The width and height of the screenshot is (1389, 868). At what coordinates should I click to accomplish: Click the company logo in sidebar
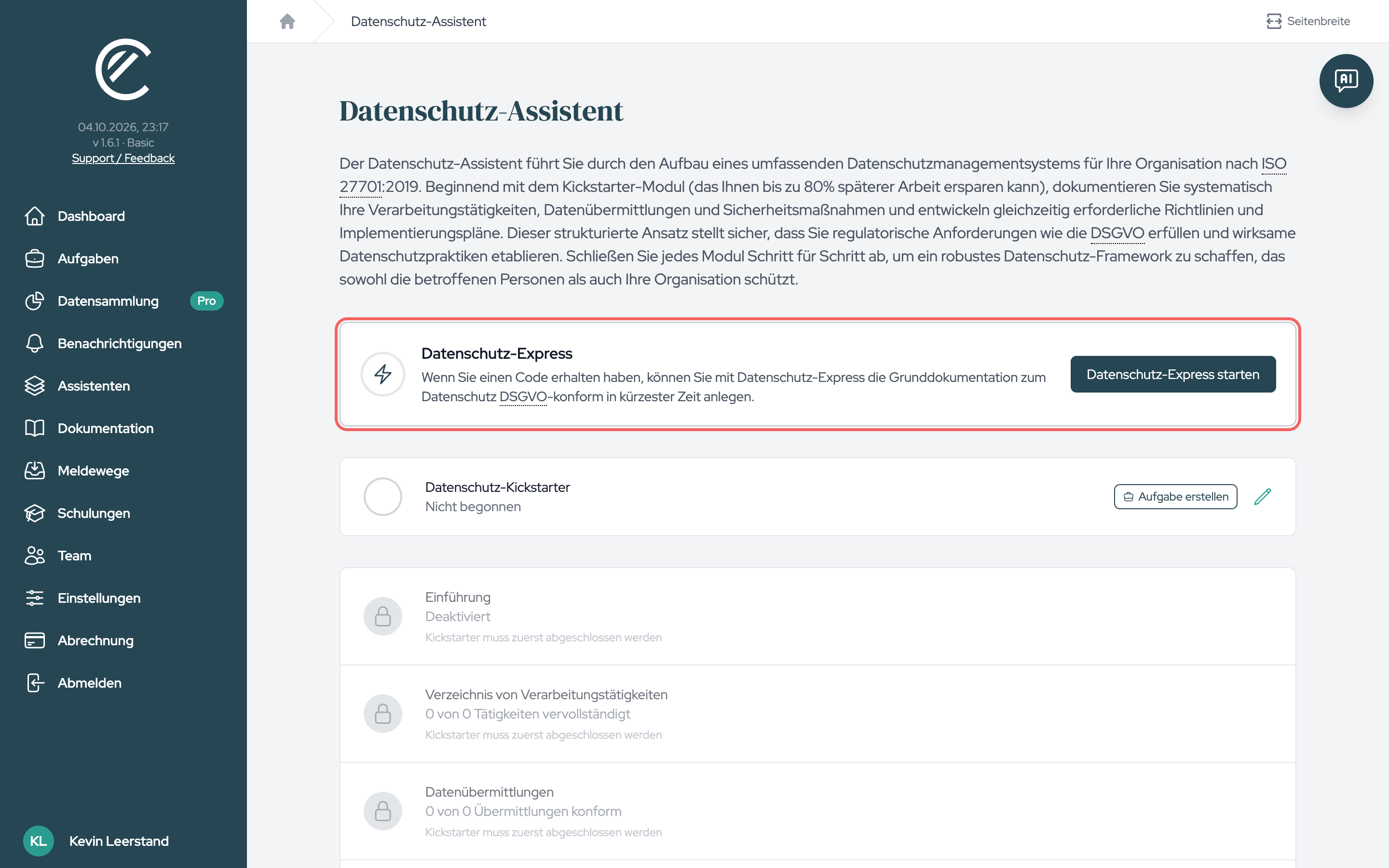coord(123,69)
